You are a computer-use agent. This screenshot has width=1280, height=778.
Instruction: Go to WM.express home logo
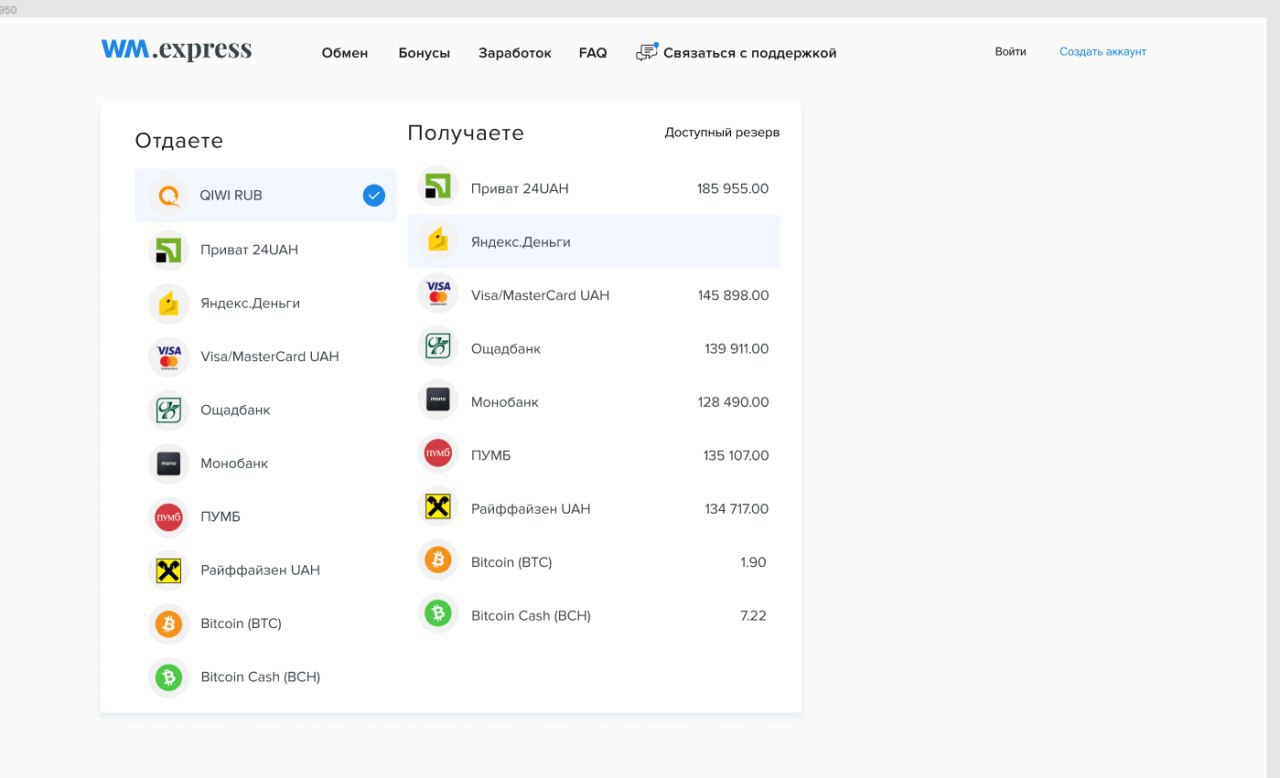[176, 50]
